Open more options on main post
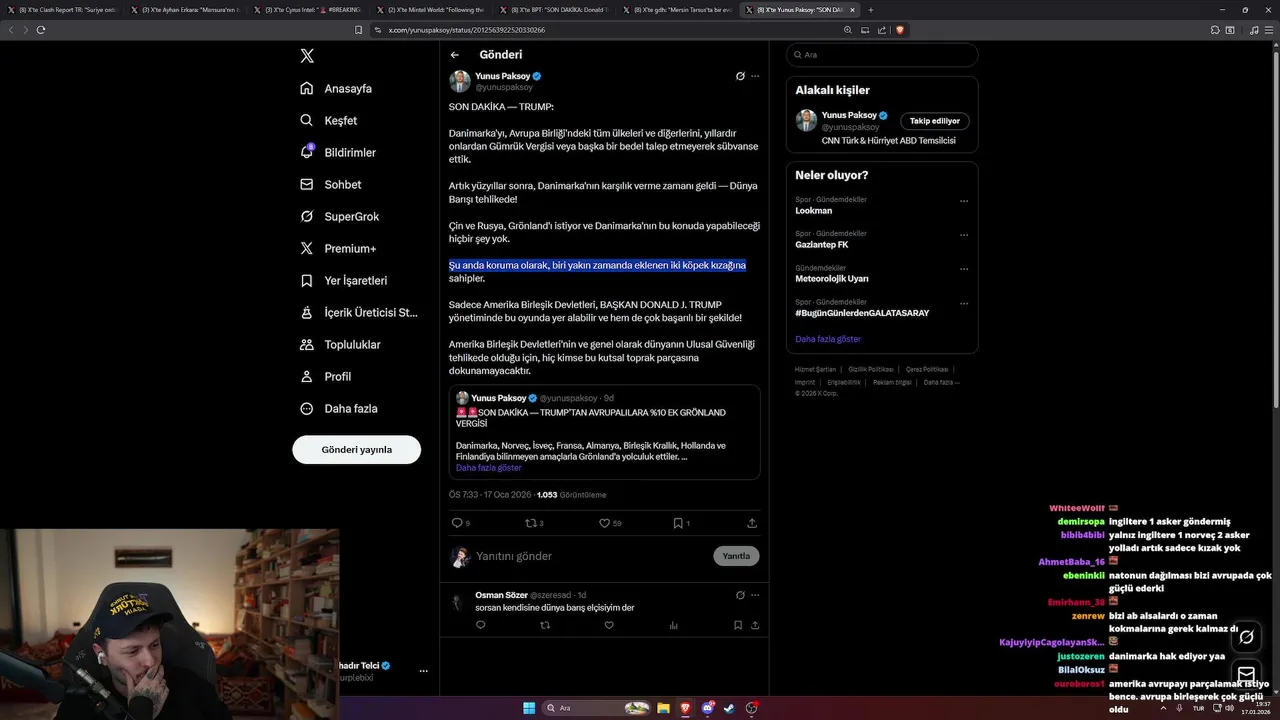Viewport: 1280px width, 720px height. (x=755, y=76)
